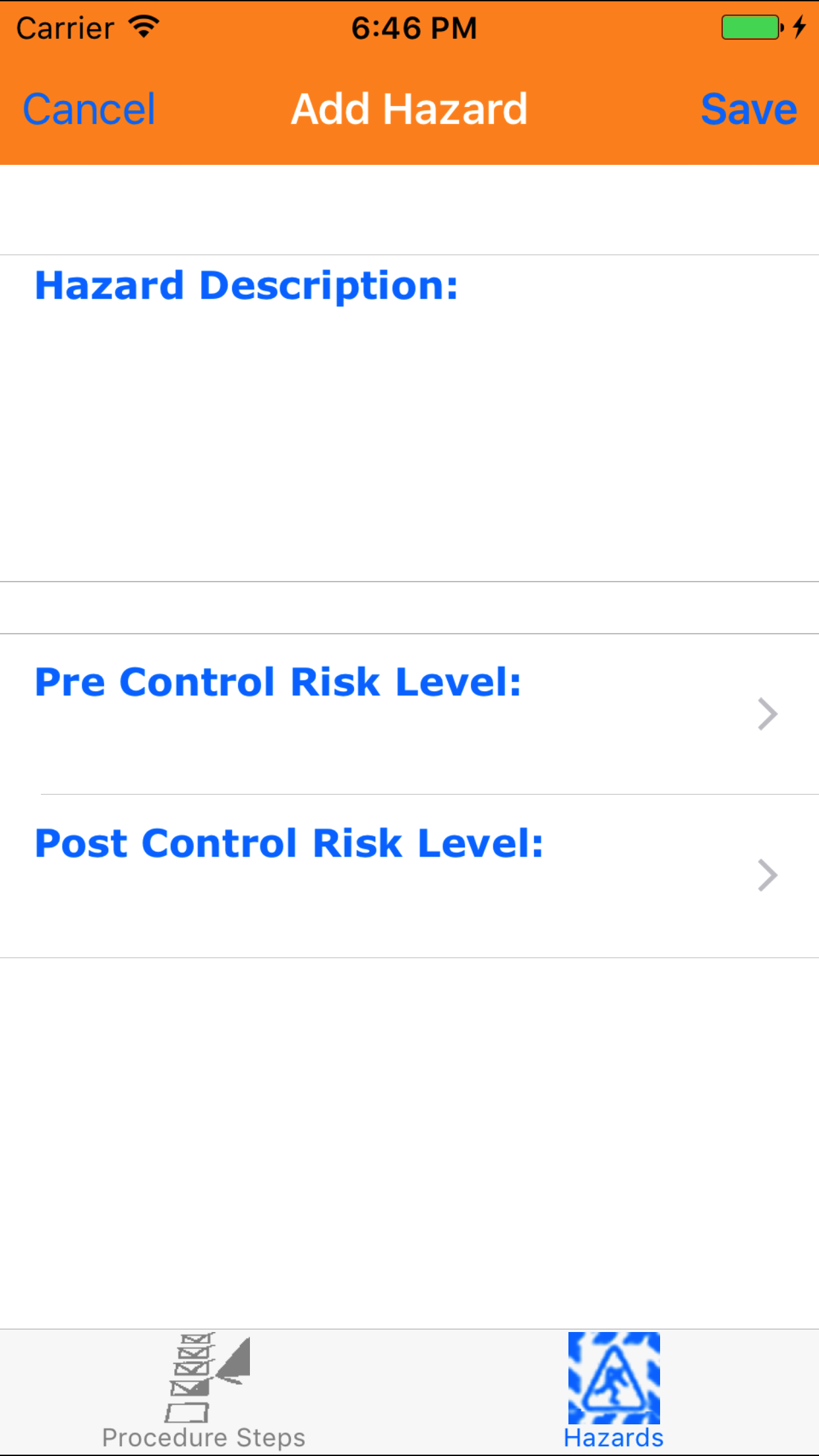Click the Wi-Fi signal icon
The height and width of the screenshot is (1456, 819).
pos(144,27)
